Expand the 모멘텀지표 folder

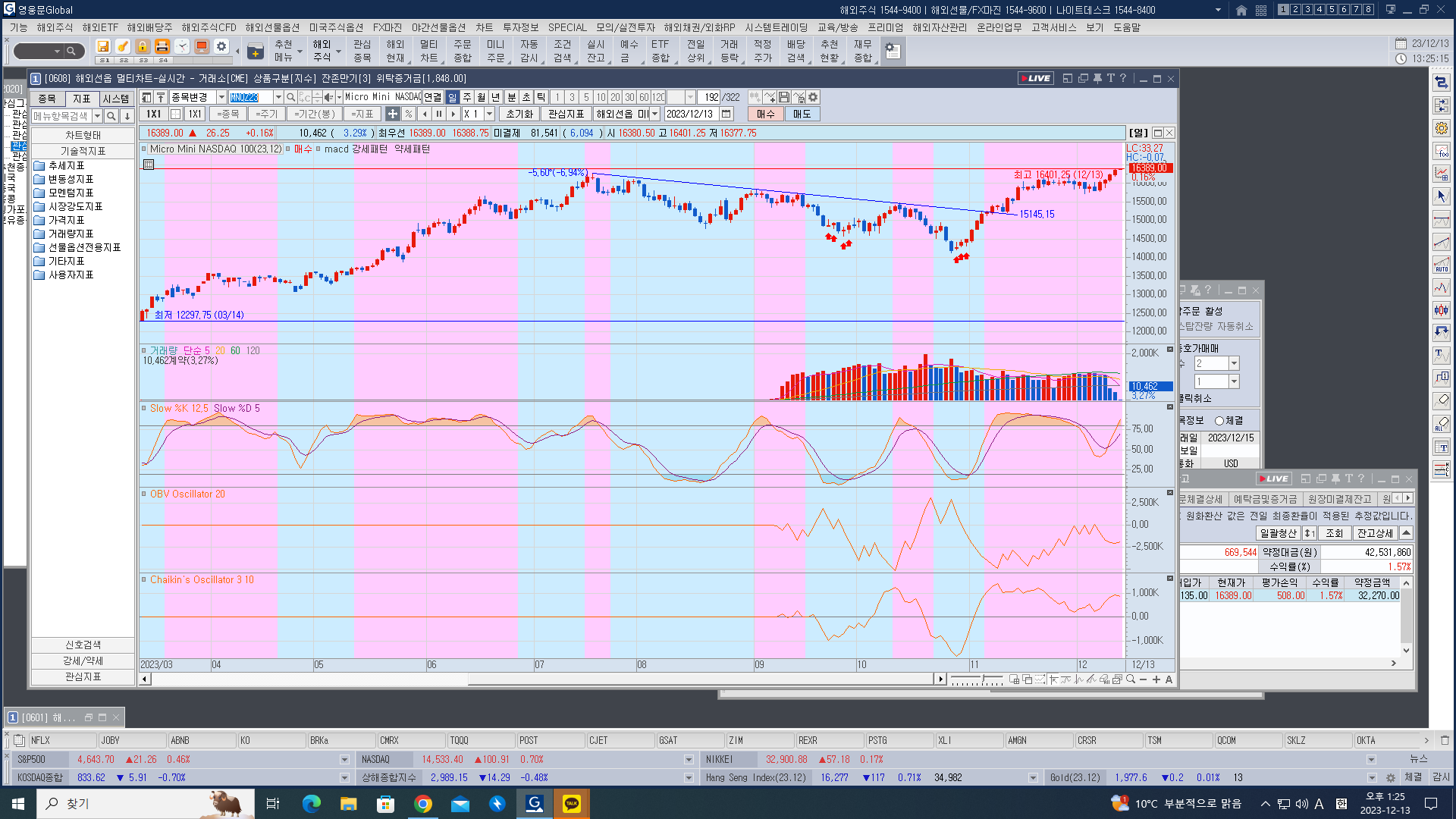(x=71, y=193)
